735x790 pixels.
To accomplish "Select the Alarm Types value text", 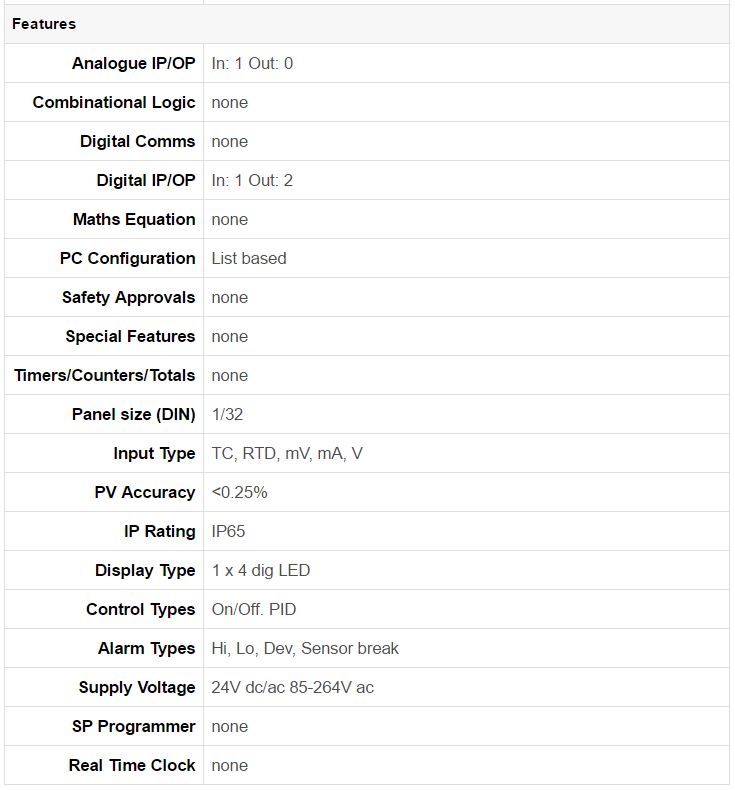I will pyautogui.click(x=305, y=648).
